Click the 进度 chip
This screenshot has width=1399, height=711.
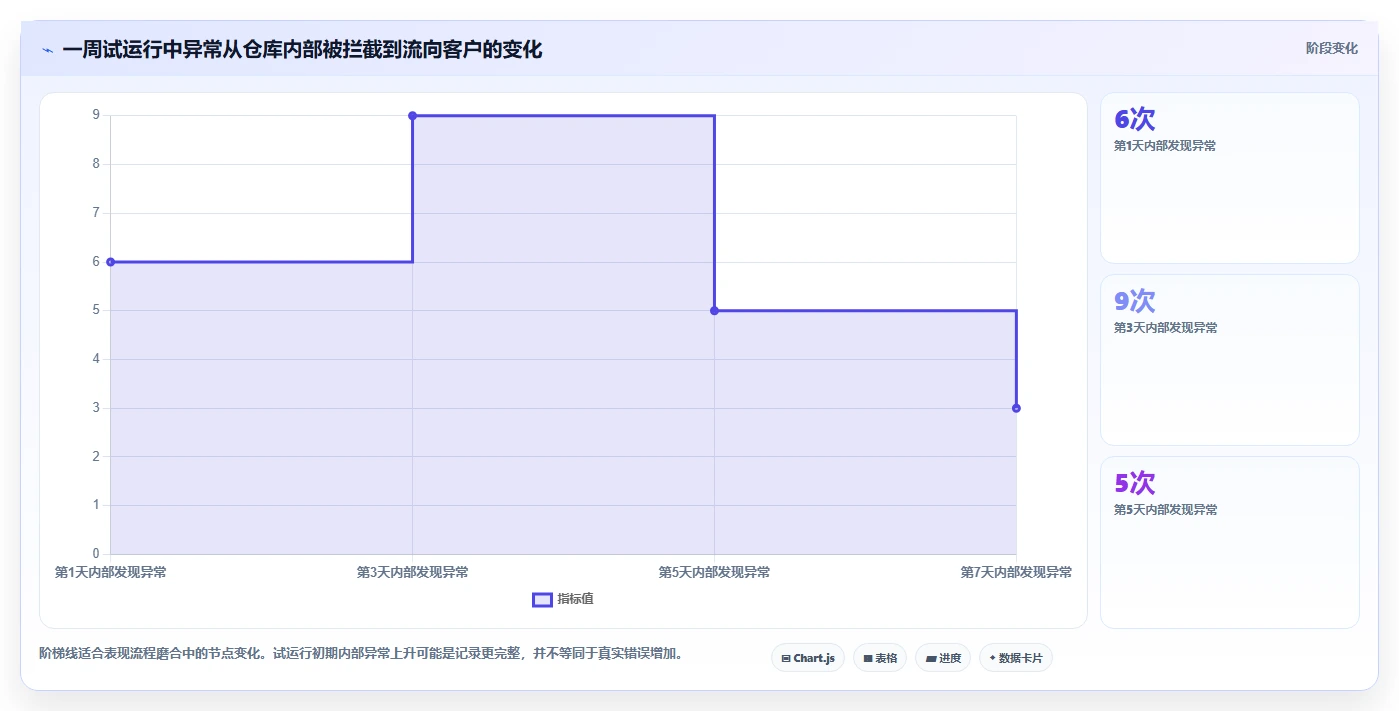pyautogui.click(x=943, y=658)
